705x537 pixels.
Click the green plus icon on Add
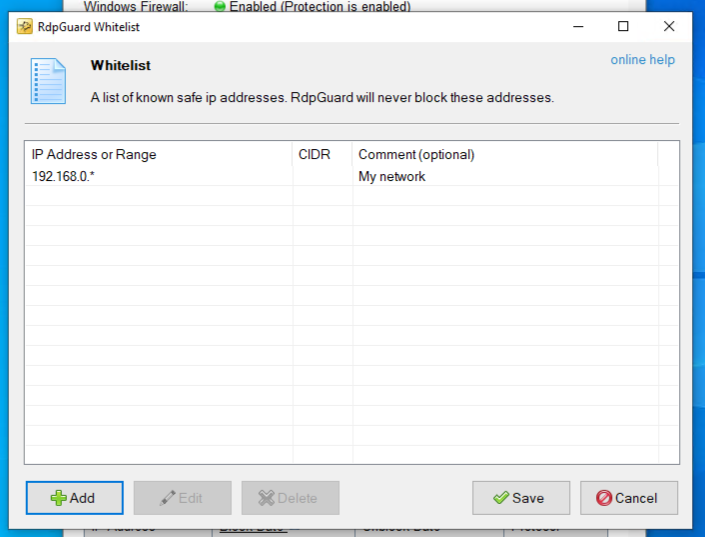pyautogui.click(x=59, y=498)
